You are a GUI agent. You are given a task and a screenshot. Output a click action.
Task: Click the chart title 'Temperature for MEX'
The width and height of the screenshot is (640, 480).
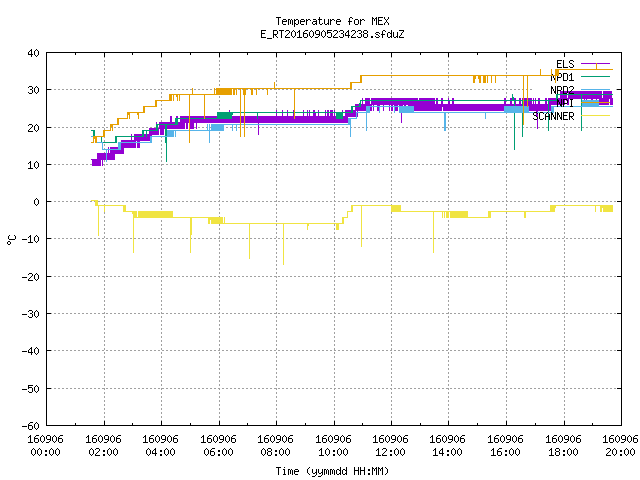coord(332,21)
